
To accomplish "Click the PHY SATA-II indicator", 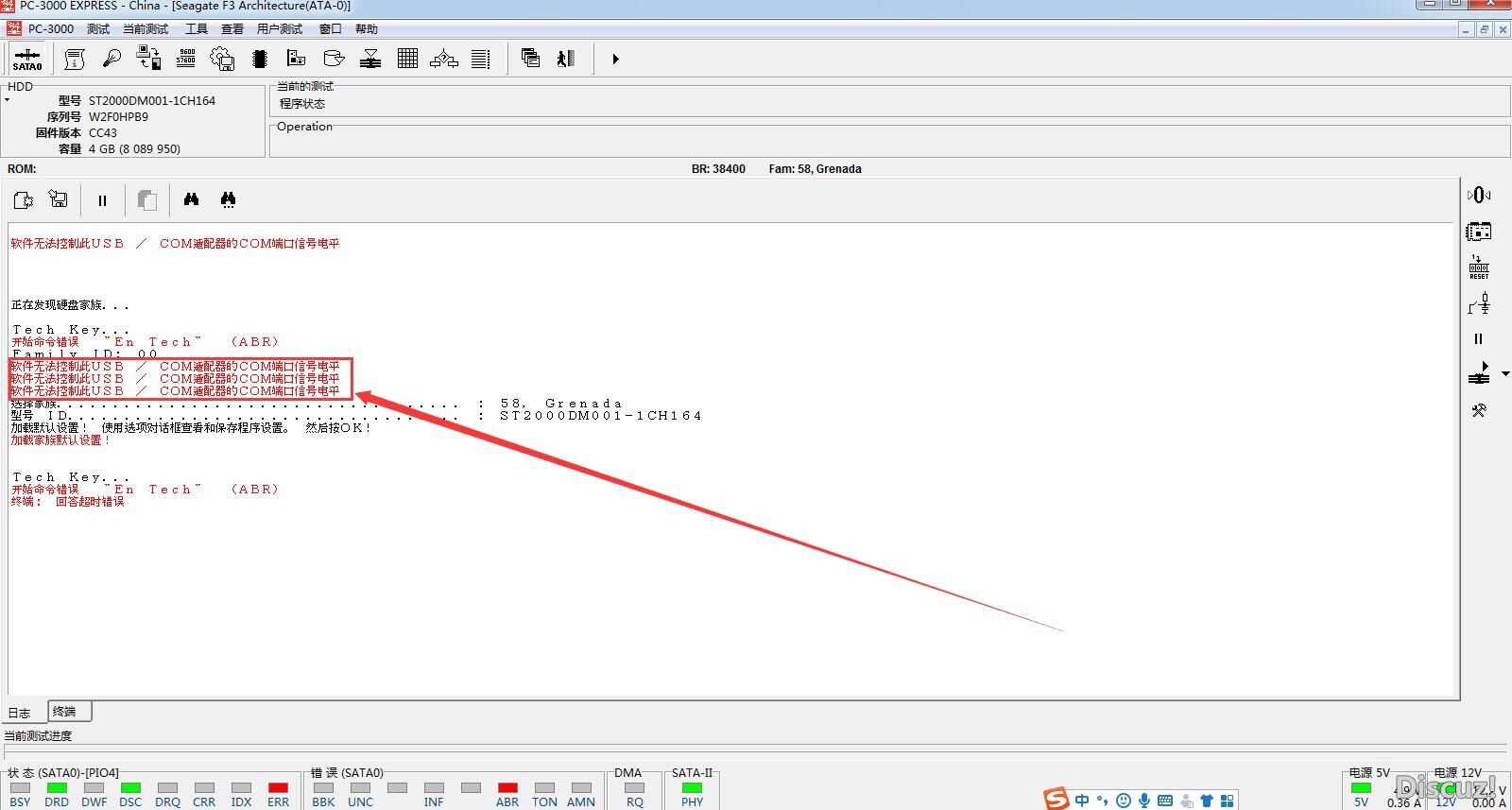I will 692,788.
